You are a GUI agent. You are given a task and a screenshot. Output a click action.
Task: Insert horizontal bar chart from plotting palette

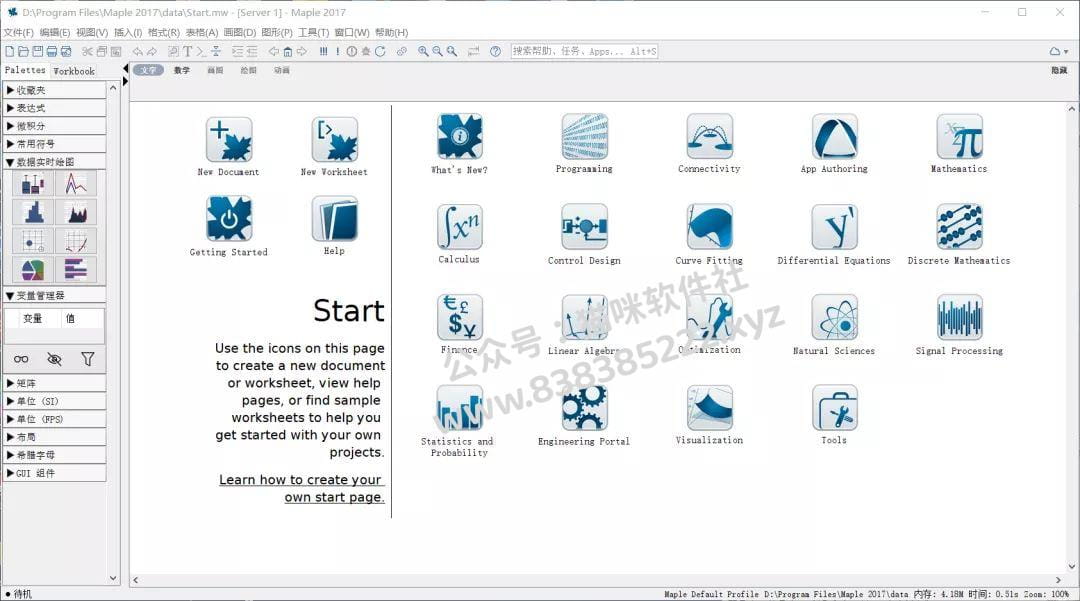(x=76, y=270)
